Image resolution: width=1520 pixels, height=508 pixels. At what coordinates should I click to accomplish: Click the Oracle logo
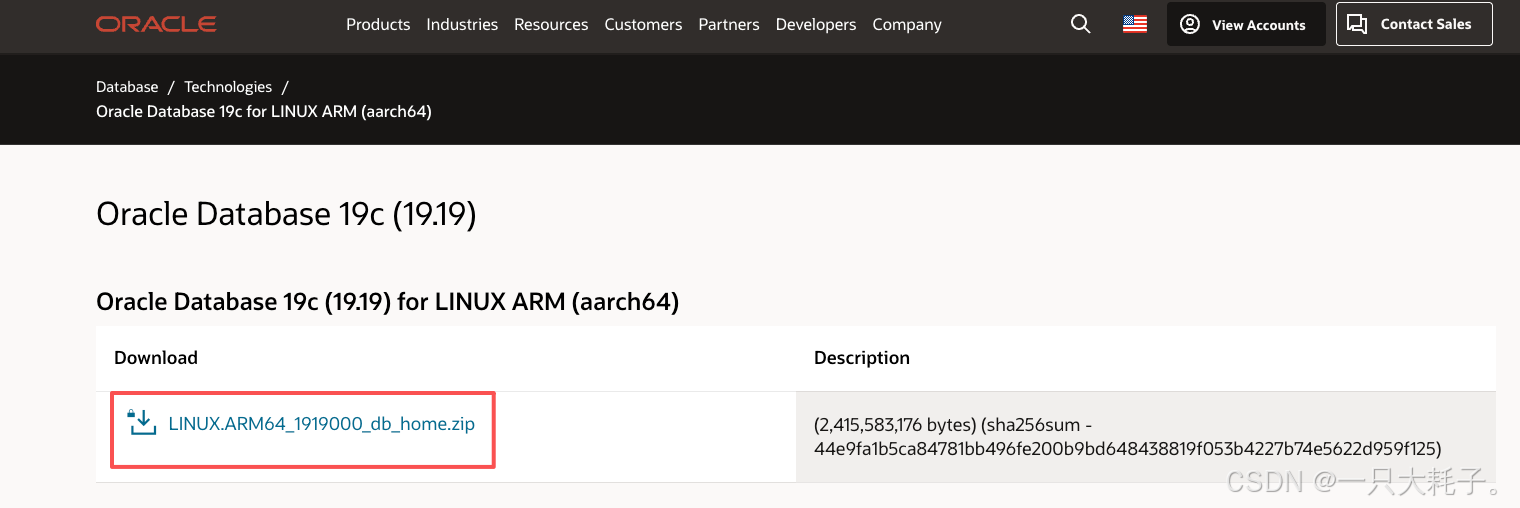(x=156, y=24)
